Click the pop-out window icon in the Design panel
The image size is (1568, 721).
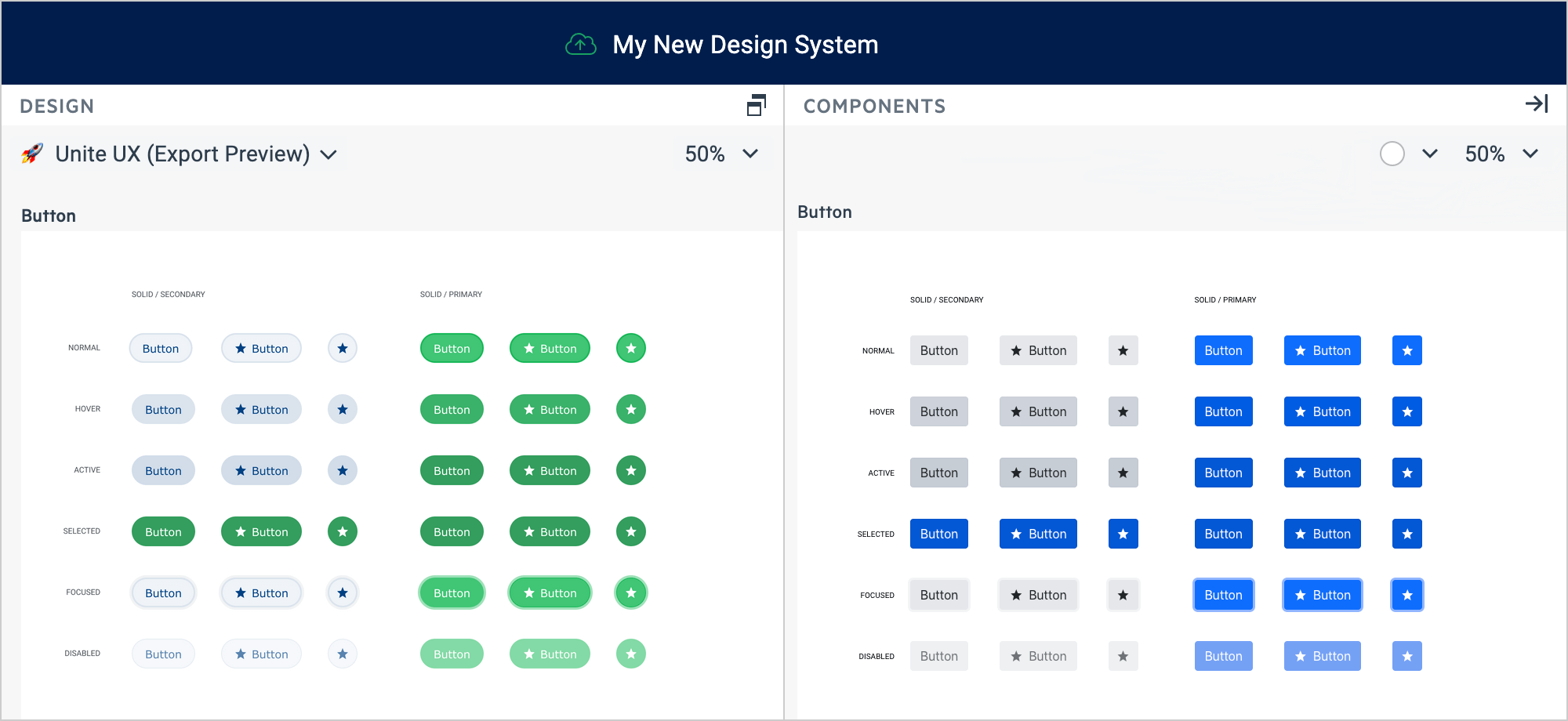pyautogui.click(x=757, y=104)
